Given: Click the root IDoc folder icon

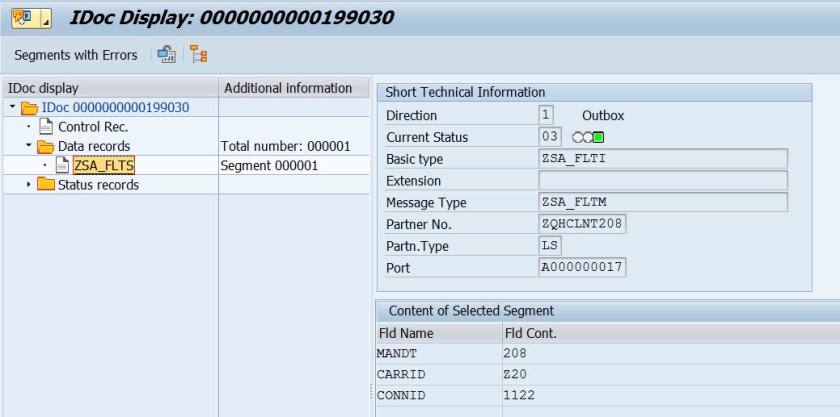Looking at the screenshot, I should point(29,108).
